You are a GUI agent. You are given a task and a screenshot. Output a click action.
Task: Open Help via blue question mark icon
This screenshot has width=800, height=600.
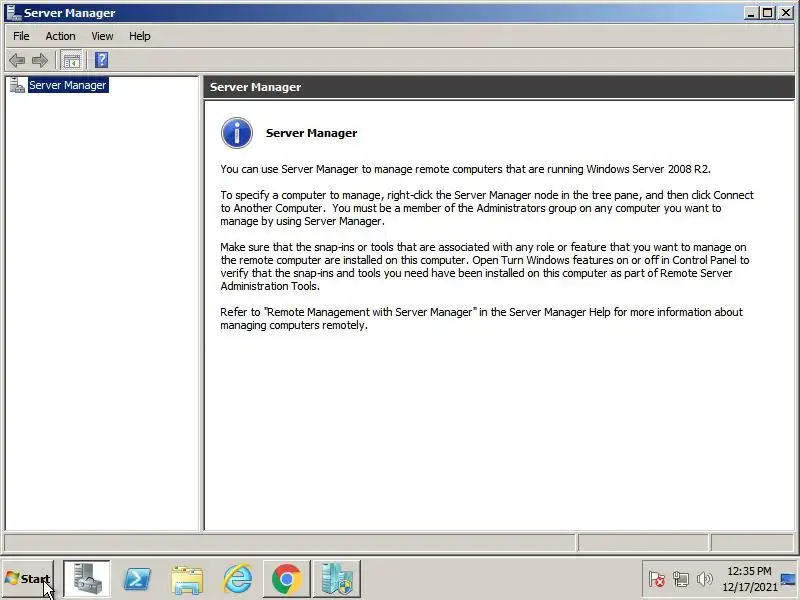102,60
